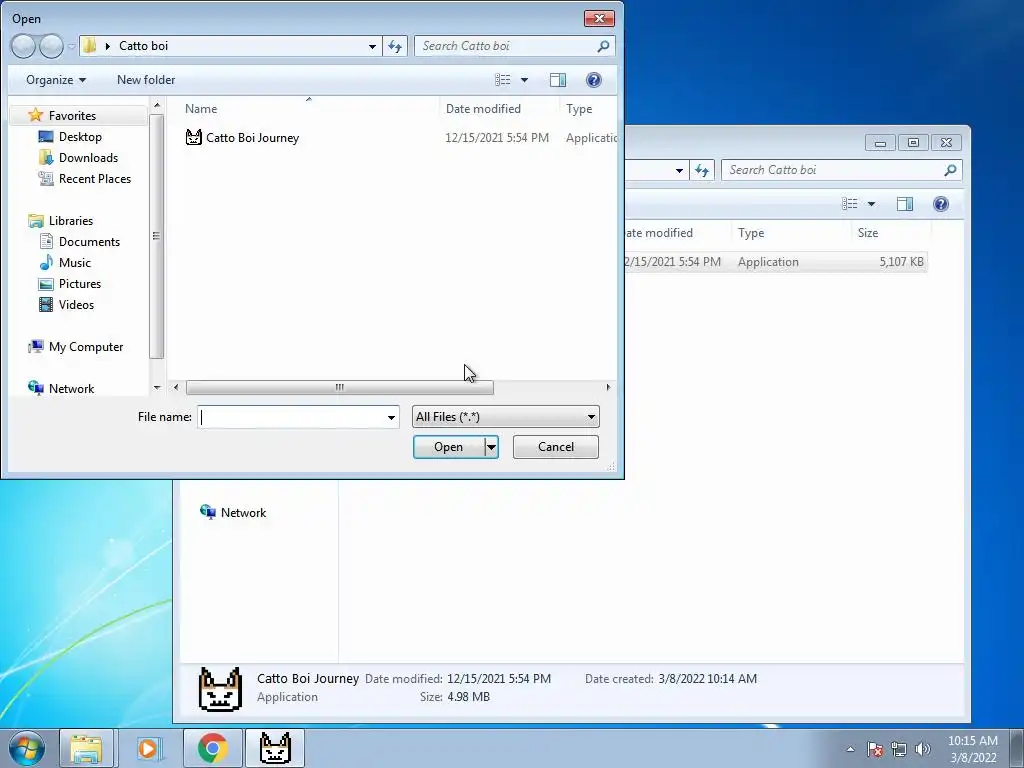Sort by Name column in Open dialog
The width and height of the screenshot is (1024, 768).
tap(308, 108)
